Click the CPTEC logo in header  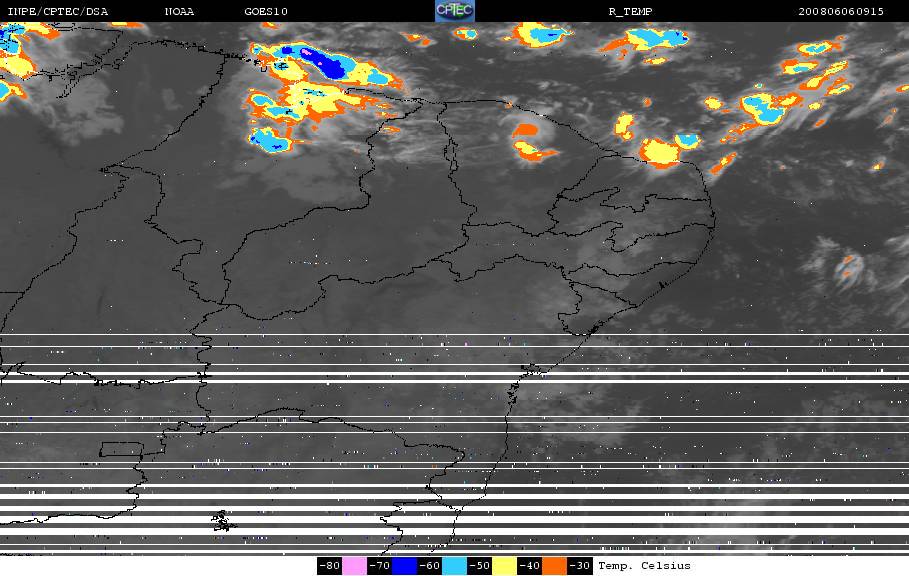tap(454, 11)
